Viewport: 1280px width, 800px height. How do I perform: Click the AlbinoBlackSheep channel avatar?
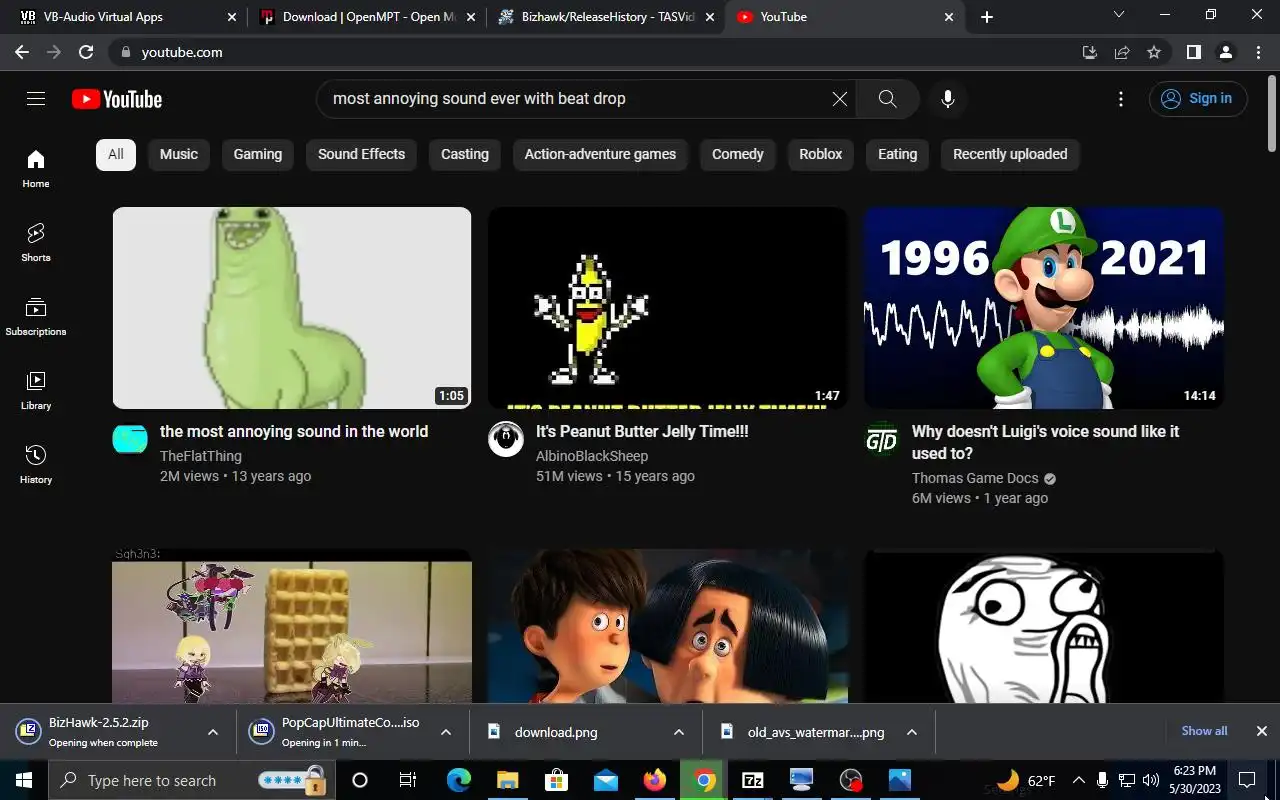(x=506, y=439)
